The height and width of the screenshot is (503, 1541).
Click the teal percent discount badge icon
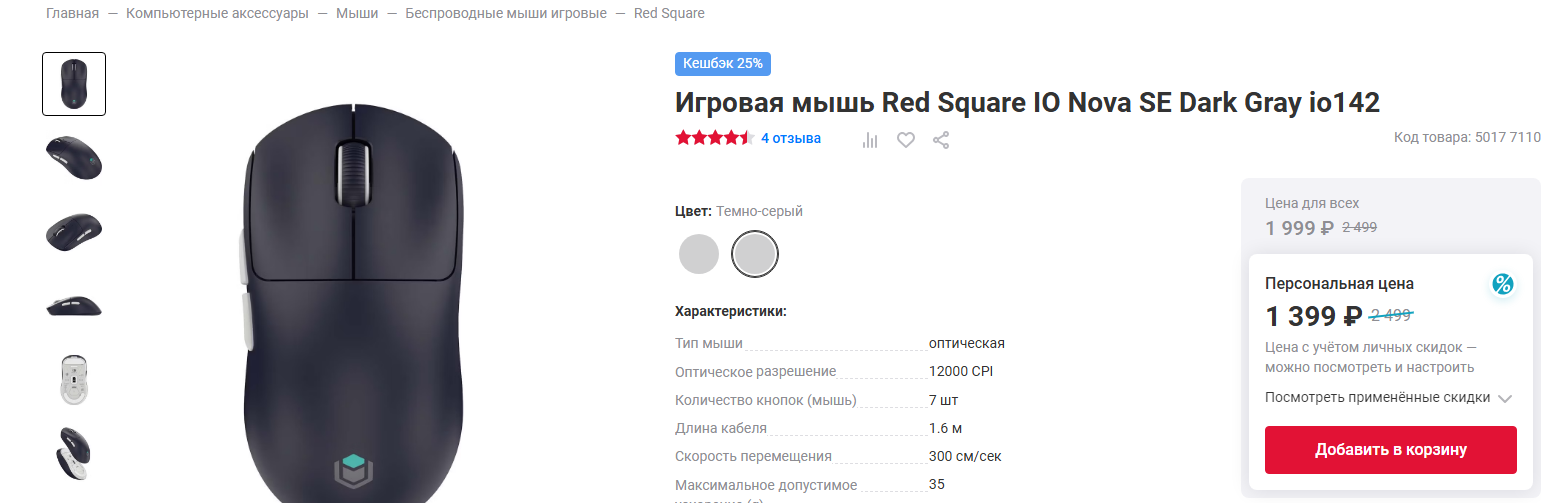click(1502, 285)
